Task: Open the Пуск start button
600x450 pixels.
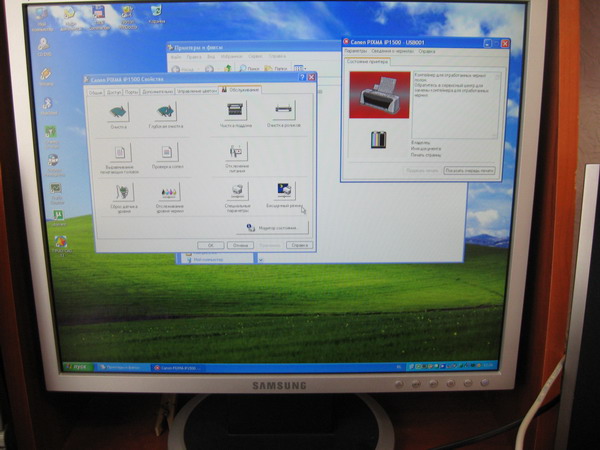Action: coord(78,367)
